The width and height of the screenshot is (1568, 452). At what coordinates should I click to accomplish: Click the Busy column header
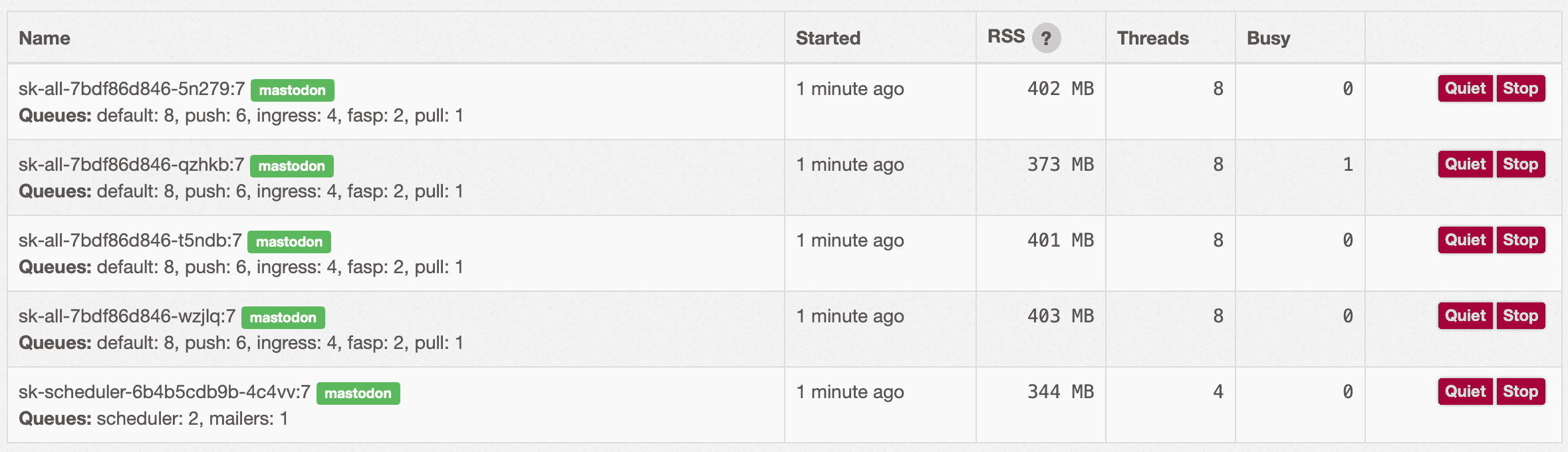click(1268, 38)
